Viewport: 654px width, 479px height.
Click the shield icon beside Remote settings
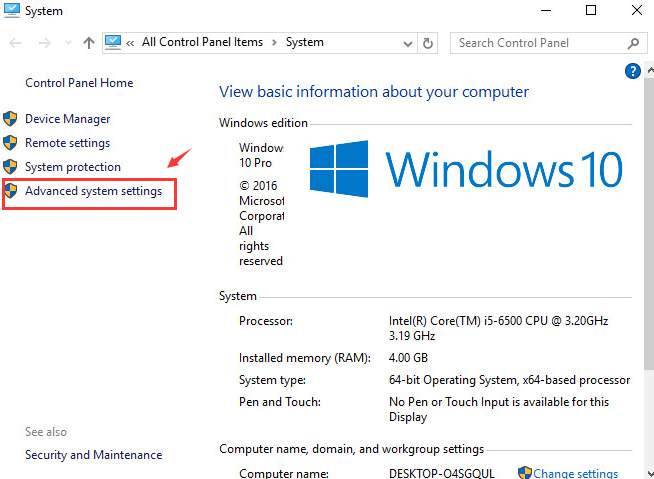coord(10,143)
